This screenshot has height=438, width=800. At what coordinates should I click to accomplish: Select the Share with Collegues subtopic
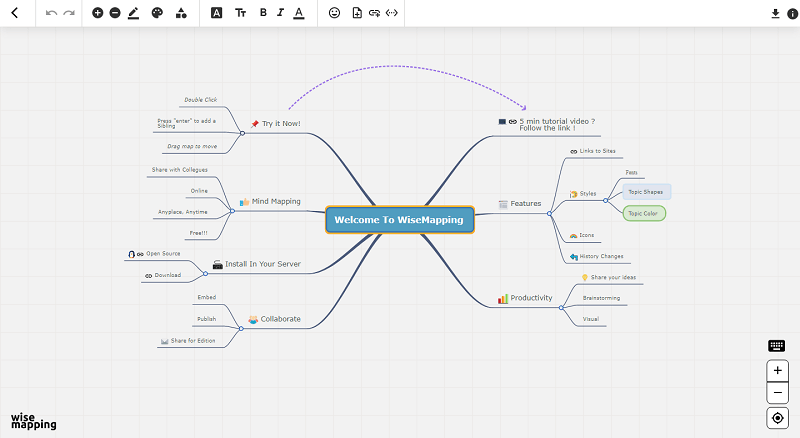point(180,169)
